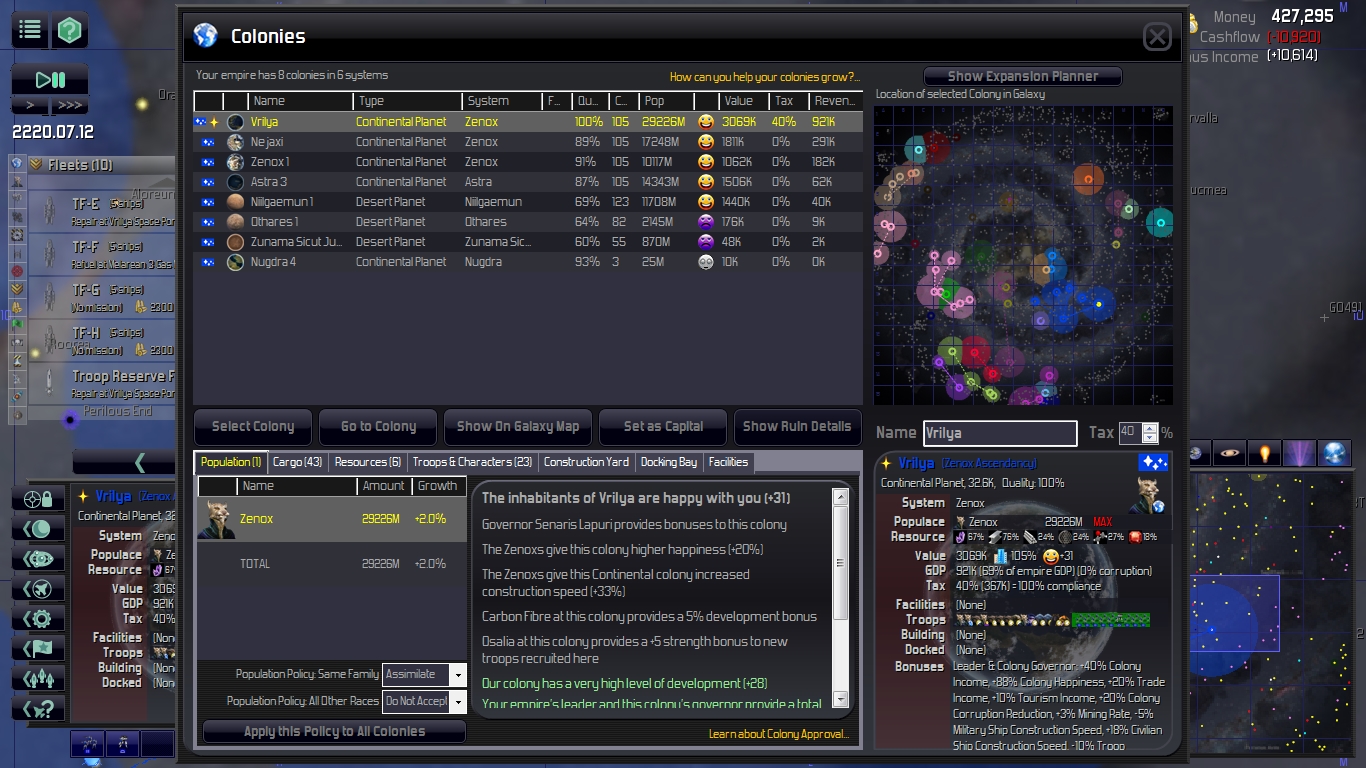Viewport: 1366px width, 768px height.
Task: Click the purple sad face in Othares 1 row
Action: click(x=706, y=222)
